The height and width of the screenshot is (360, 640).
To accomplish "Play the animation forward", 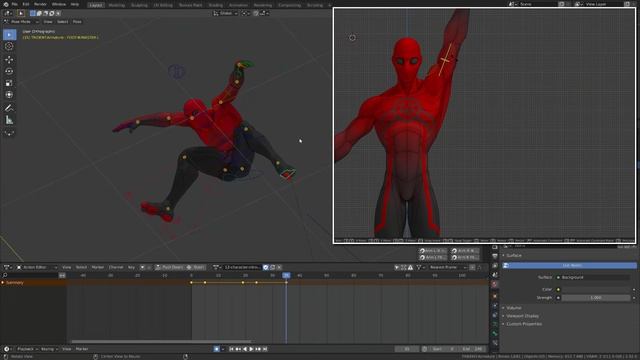I will (x=251, y=349).
